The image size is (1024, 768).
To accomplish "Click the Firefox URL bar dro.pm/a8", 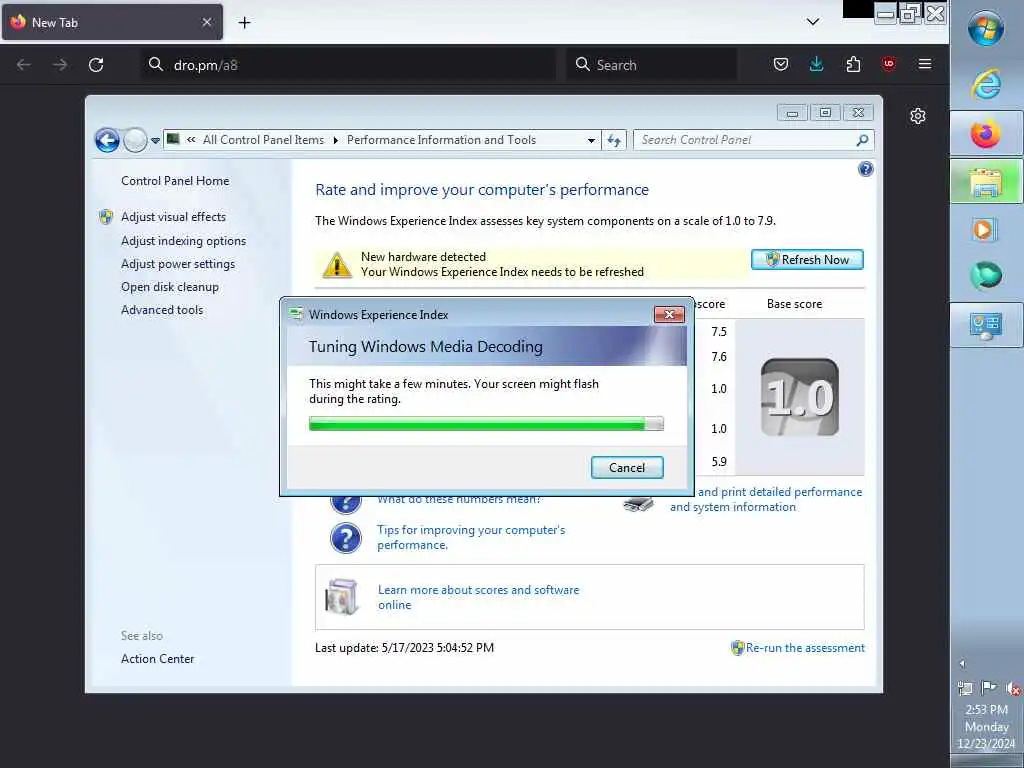I will pyautogui.click(x=348, y=65).
